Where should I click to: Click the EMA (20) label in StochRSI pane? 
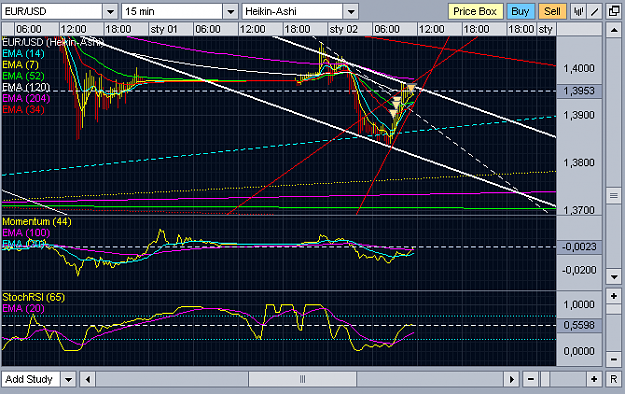(x=24, y=308)
